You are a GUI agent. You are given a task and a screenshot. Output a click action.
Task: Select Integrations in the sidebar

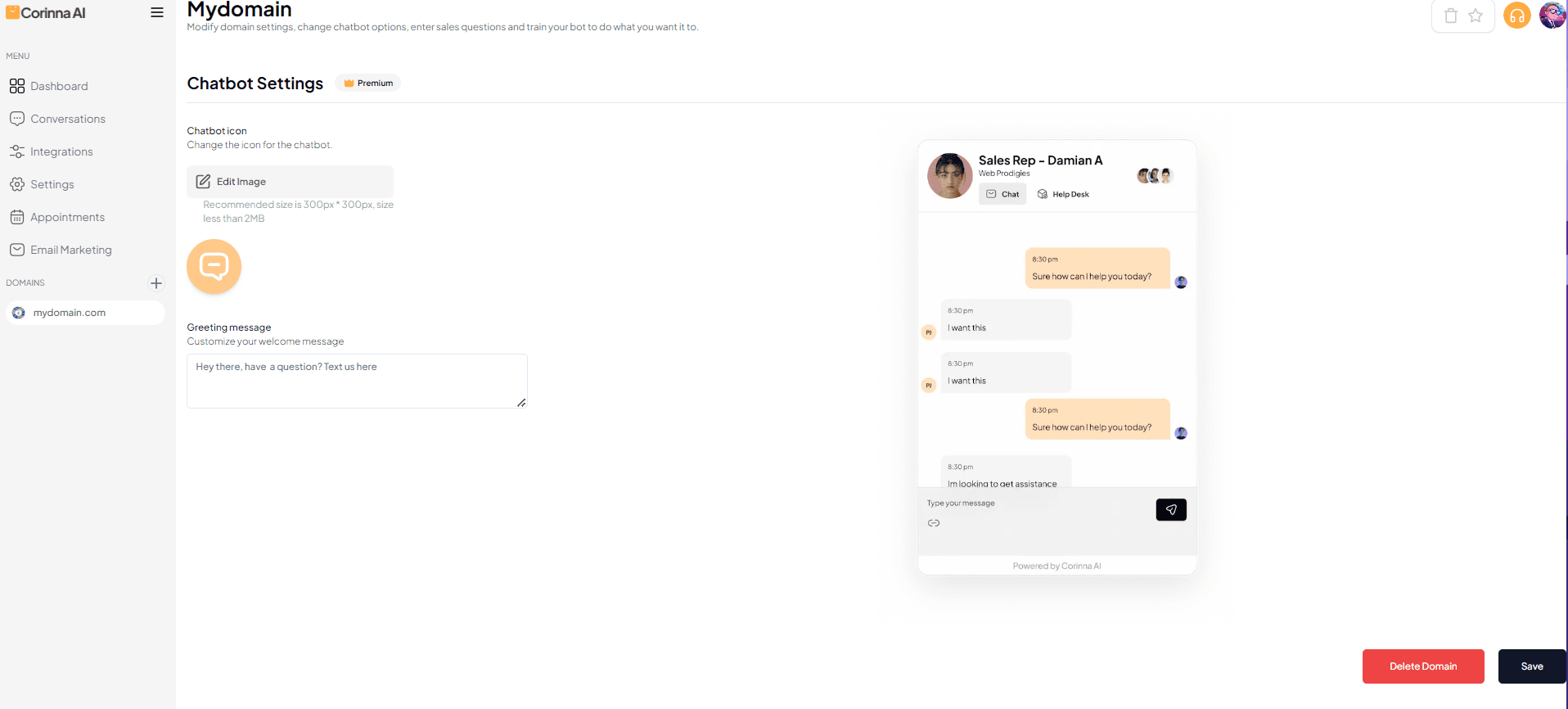pos(61,151)
